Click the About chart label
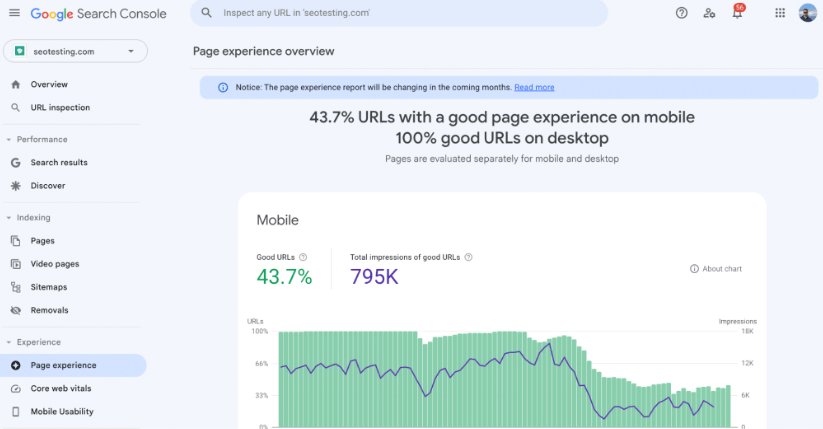 point(722,268)
